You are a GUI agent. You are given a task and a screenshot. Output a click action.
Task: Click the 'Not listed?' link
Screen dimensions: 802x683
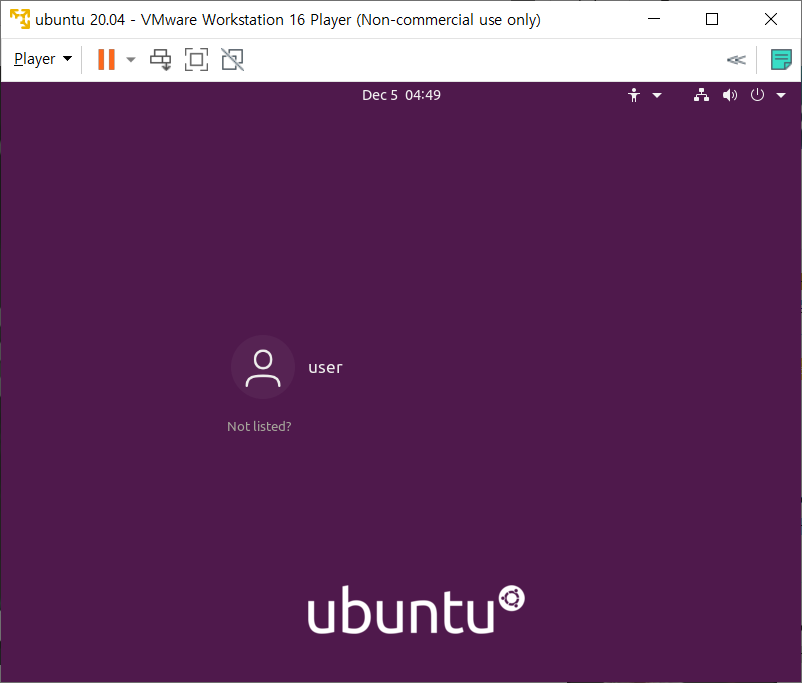tap(259, 426)
